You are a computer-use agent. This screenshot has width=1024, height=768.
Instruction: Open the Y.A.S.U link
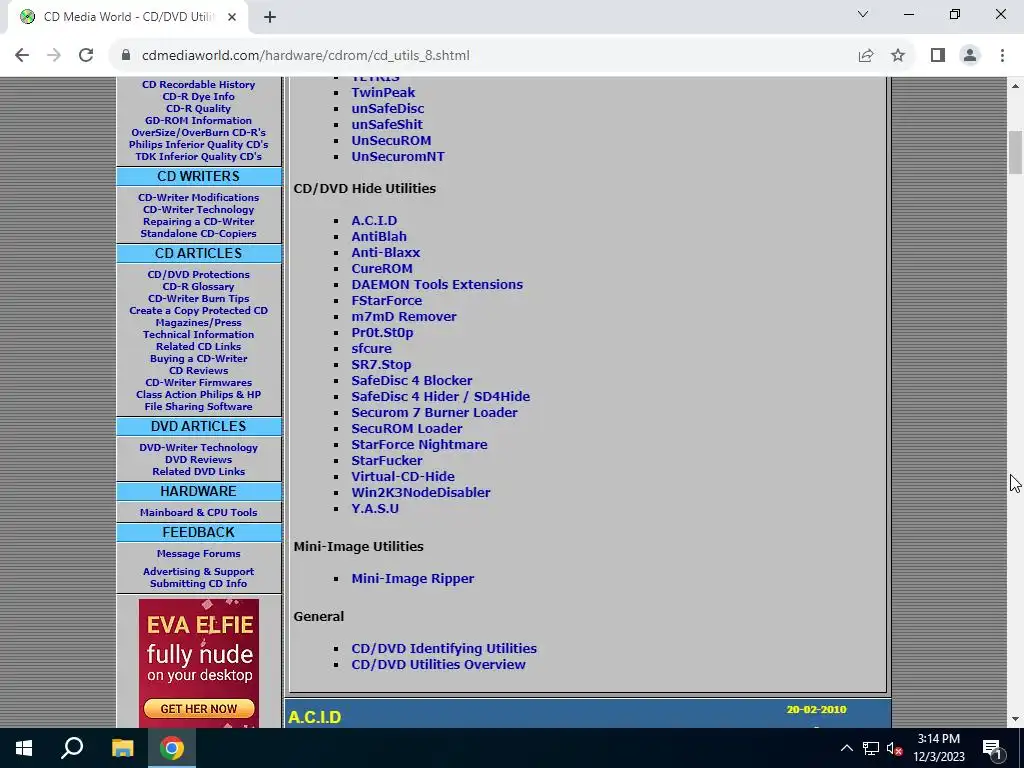click(x=375, y=509)
